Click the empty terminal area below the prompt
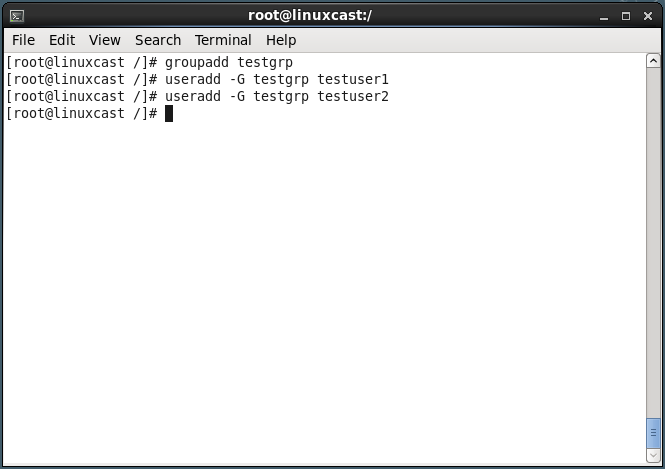 point(325,293)
